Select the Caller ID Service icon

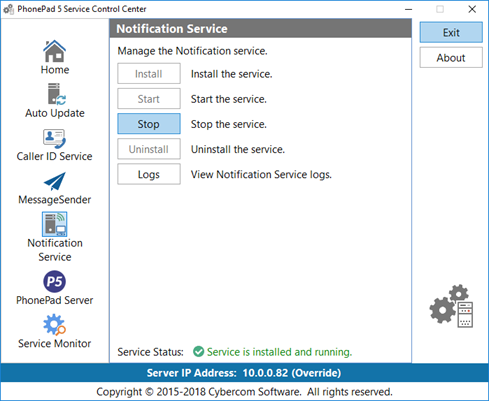(54, 139)
